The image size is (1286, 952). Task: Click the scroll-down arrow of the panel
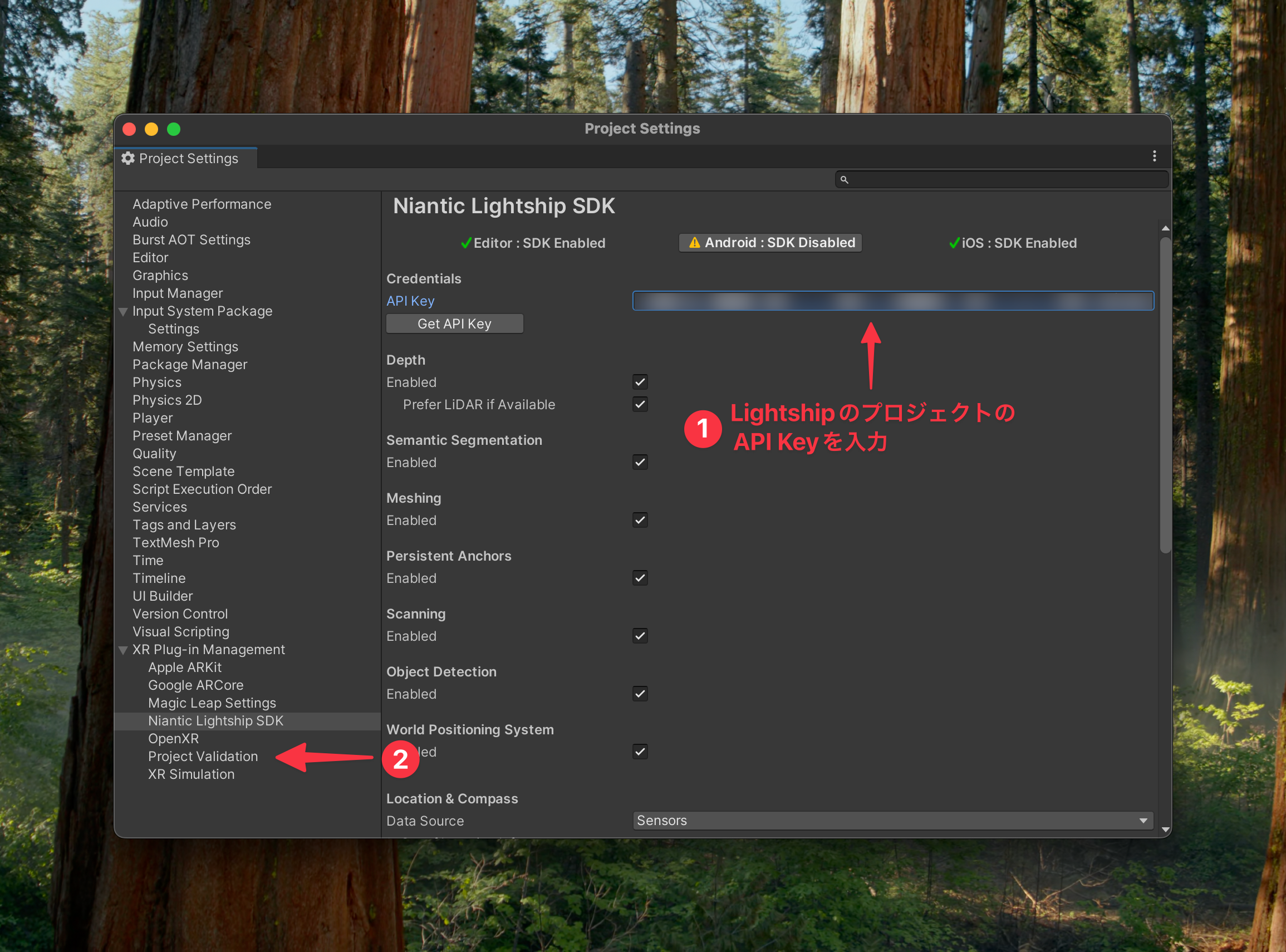1165,830
